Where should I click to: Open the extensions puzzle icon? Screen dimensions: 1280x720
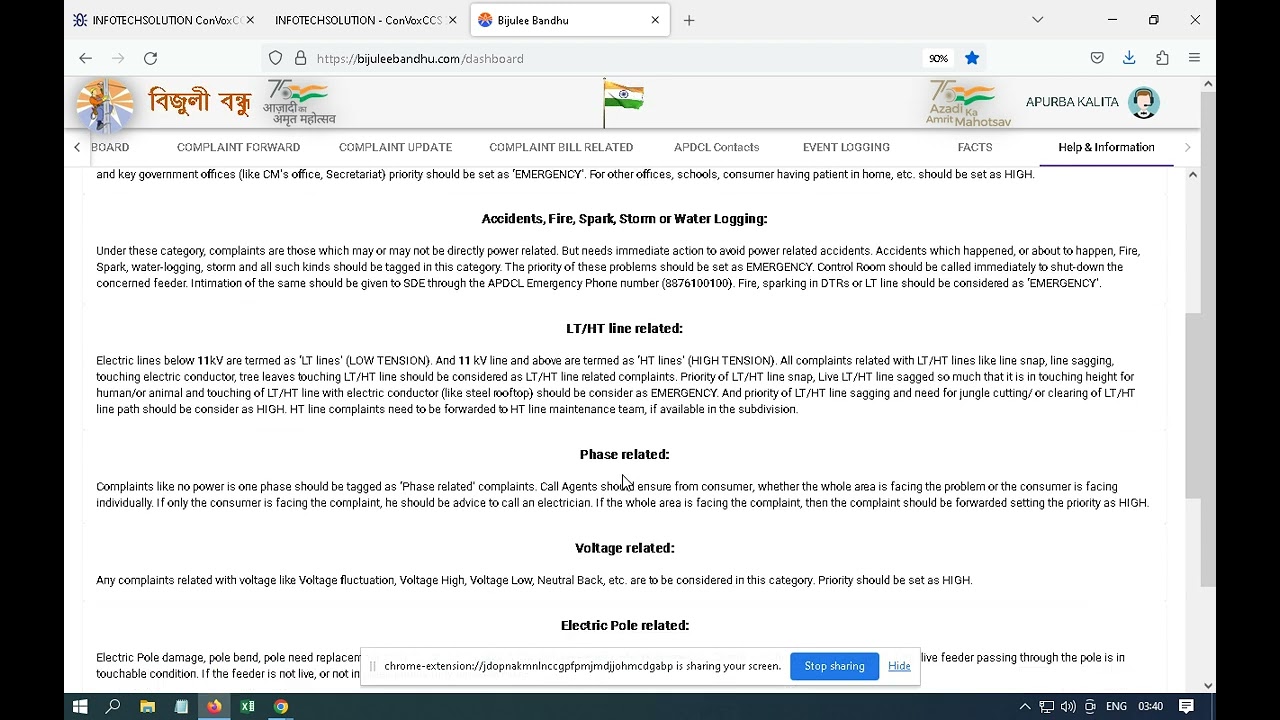(x=1162, y=58)
